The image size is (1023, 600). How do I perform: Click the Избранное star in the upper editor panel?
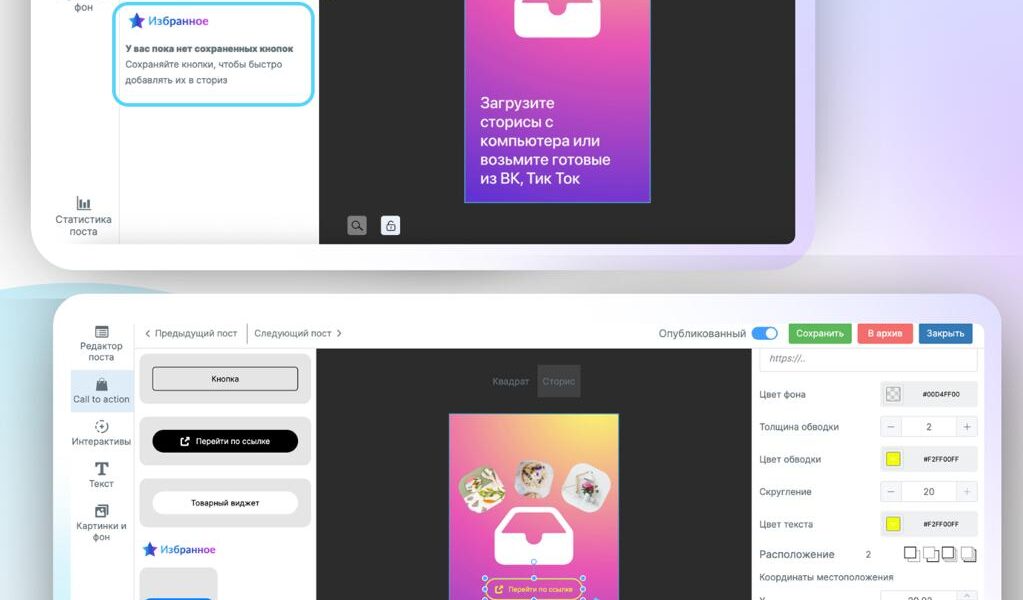[x=136, y=21]
